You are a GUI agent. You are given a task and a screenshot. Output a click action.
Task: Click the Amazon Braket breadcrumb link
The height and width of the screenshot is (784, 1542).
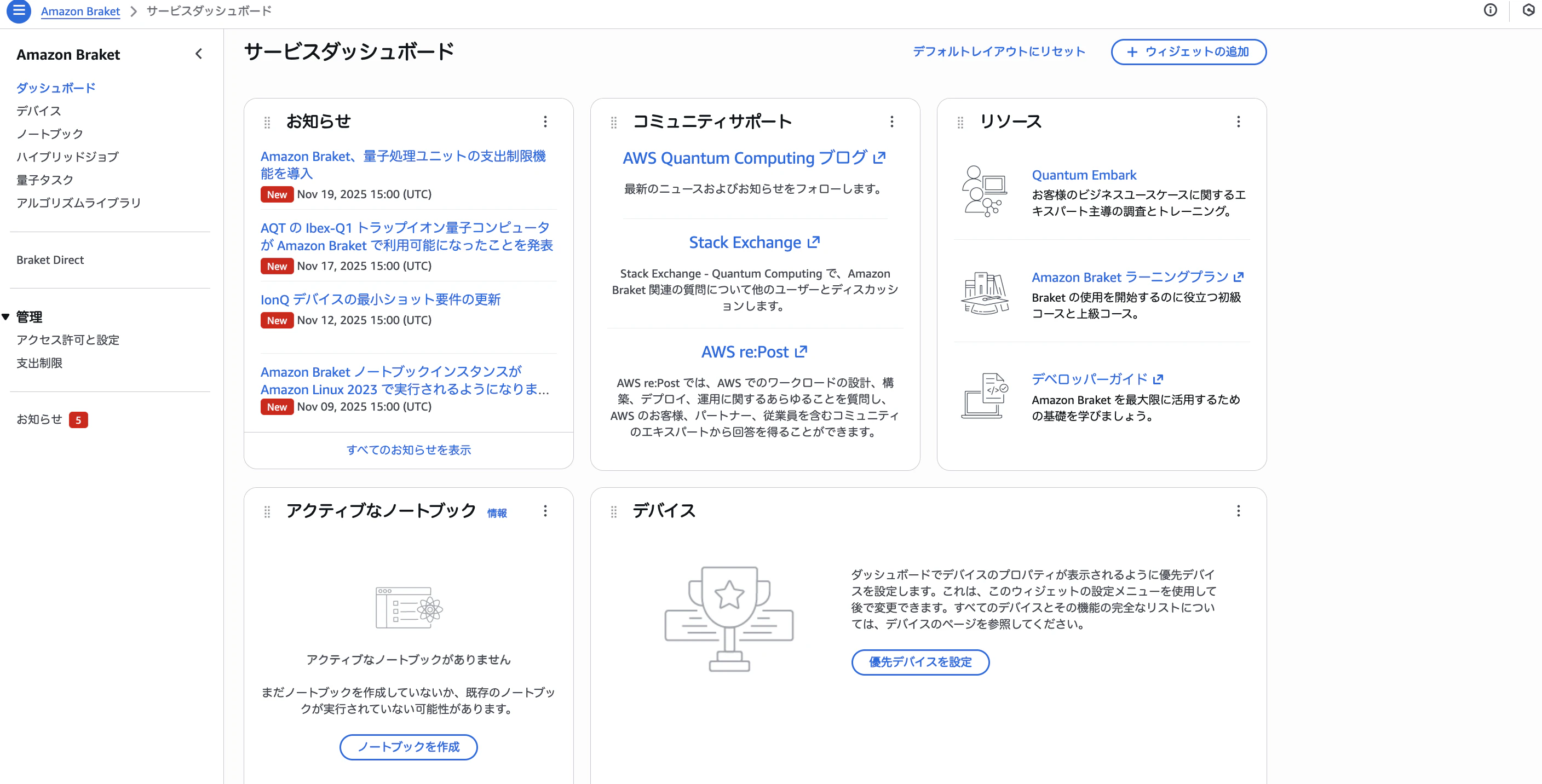tap(80, 11)
